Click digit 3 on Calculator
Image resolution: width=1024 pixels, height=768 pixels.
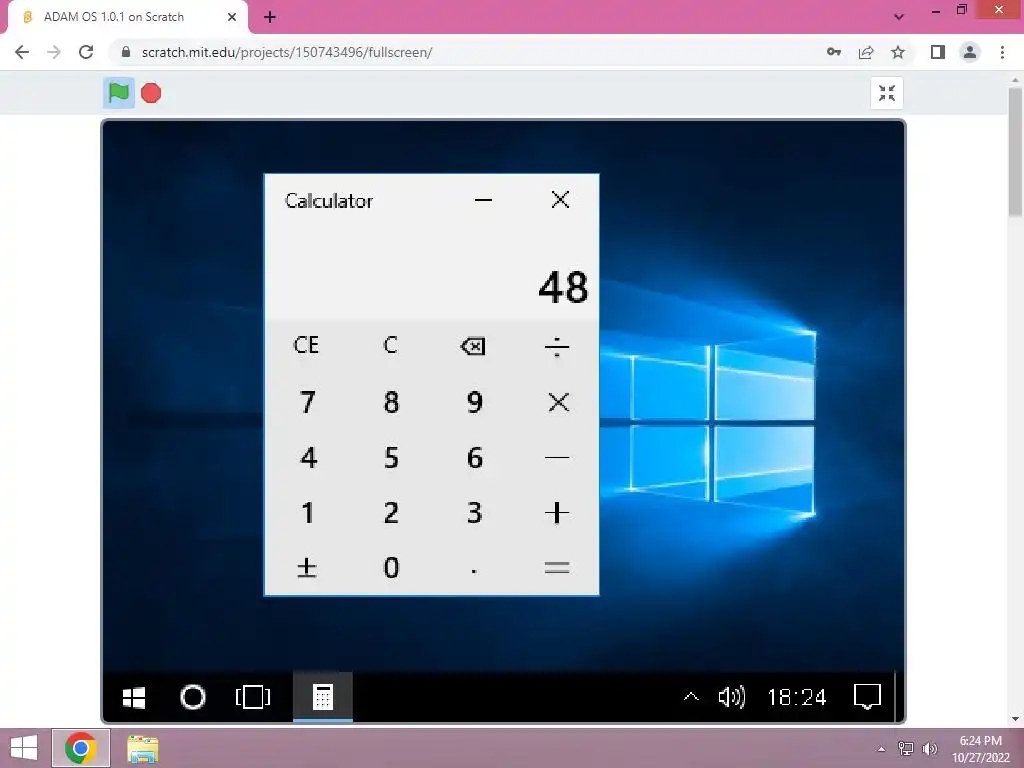point(475,513)
